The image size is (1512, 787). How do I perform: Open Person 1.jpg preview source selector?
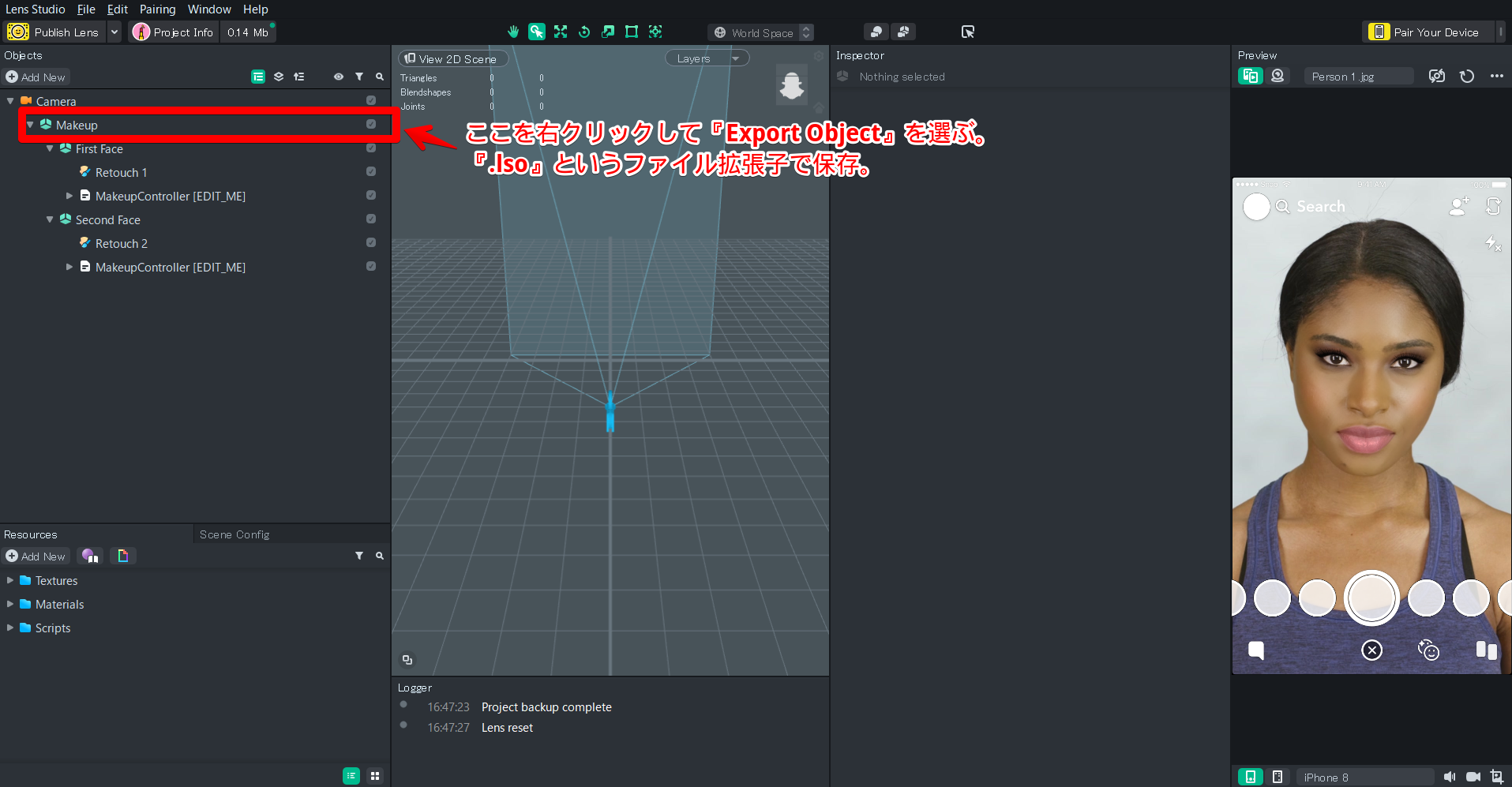click(1358, 77)
